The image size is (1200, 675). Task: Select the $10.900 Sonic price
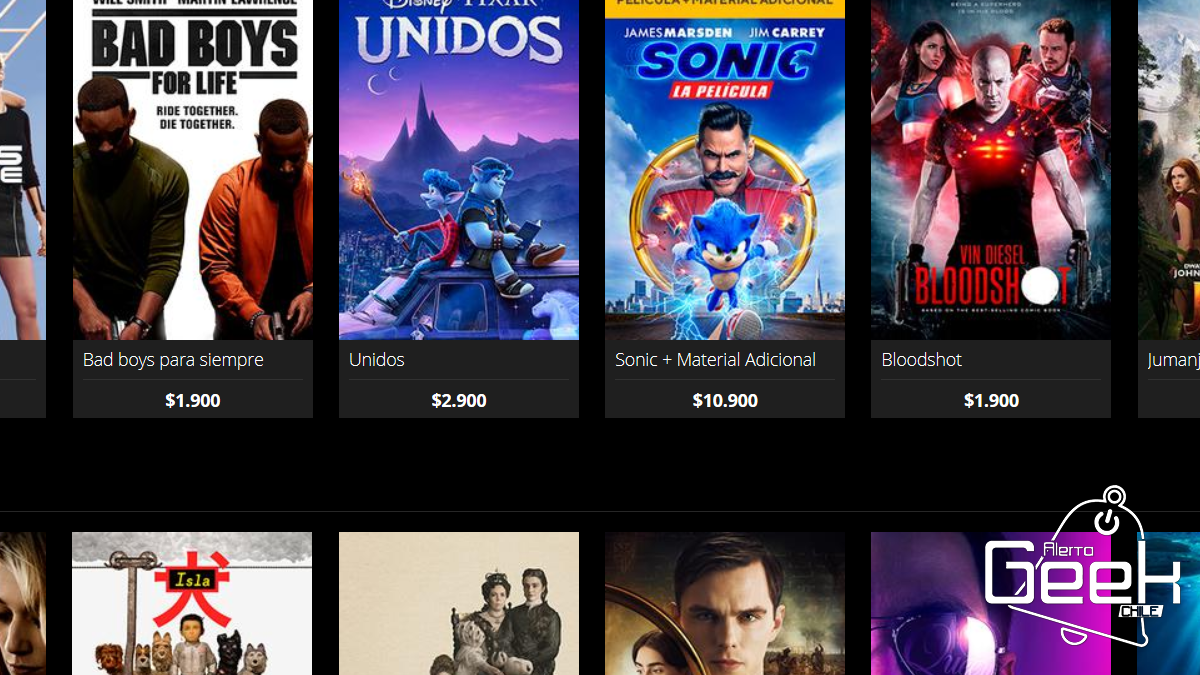point(725,401)
